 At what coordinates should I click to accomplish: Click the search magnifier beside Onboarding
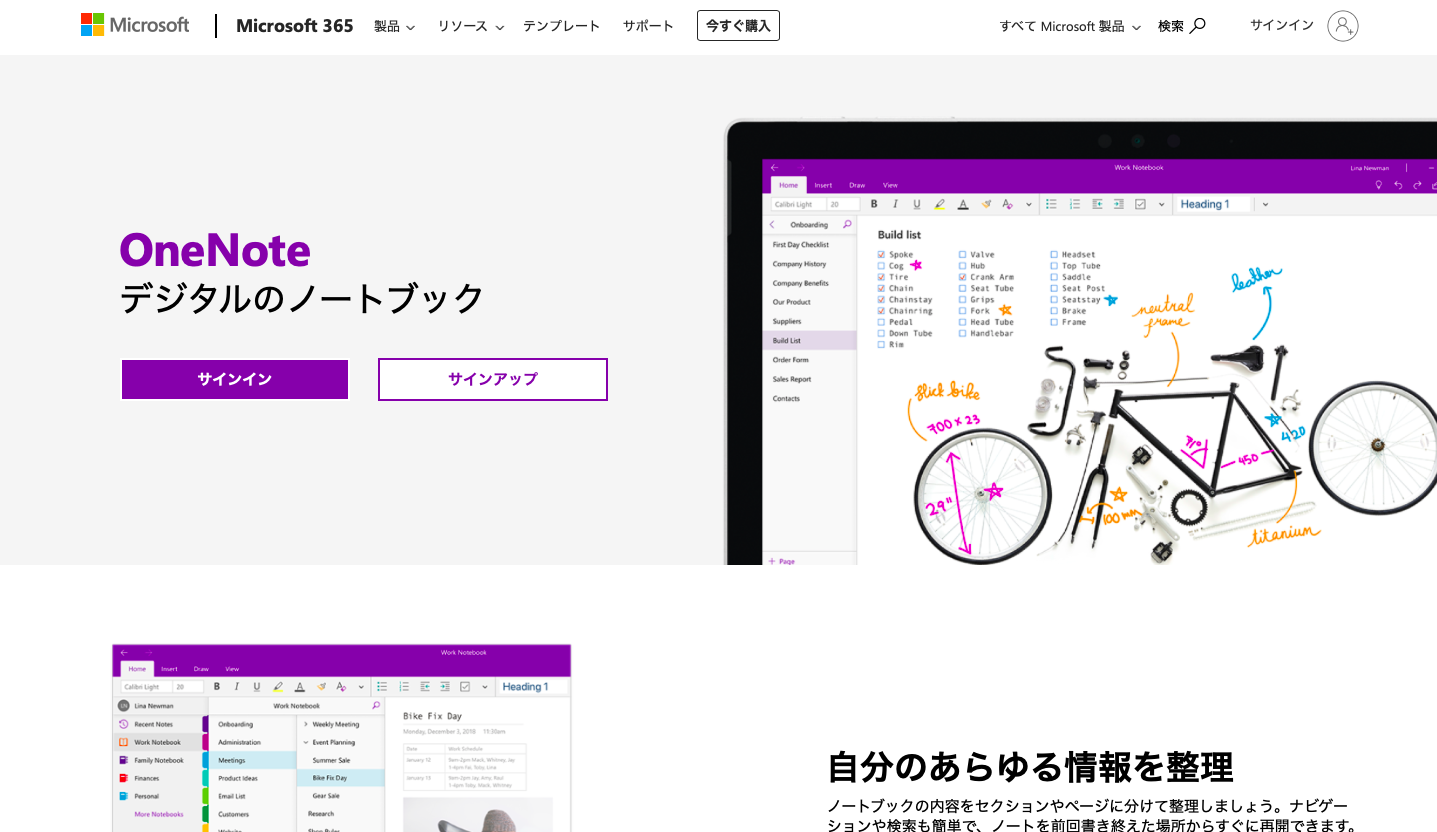coord(846,225)
